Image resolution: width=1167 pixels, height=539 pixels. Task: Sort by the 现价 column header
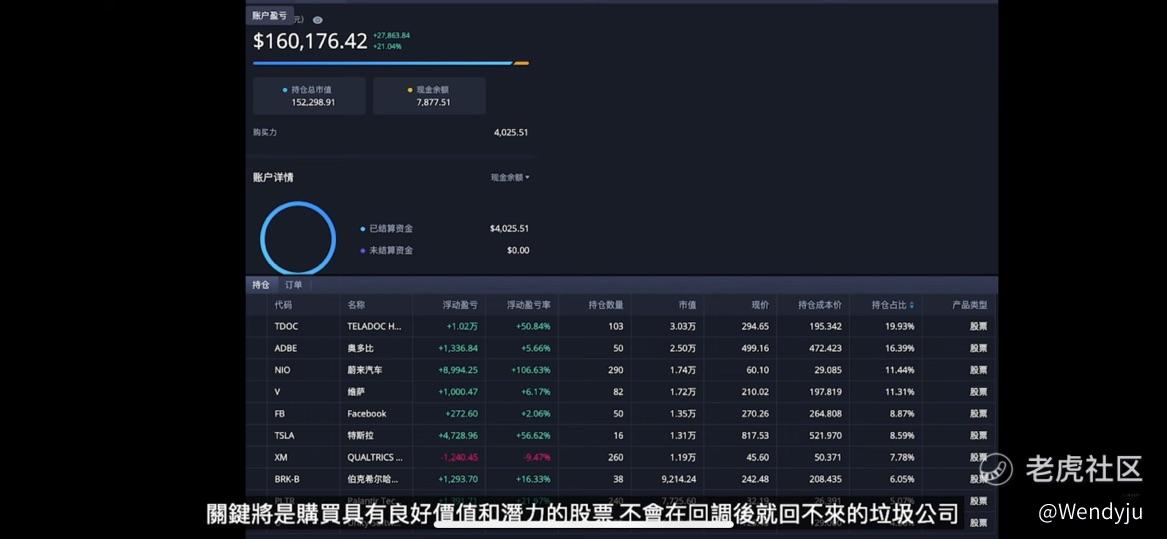point(760,305)
